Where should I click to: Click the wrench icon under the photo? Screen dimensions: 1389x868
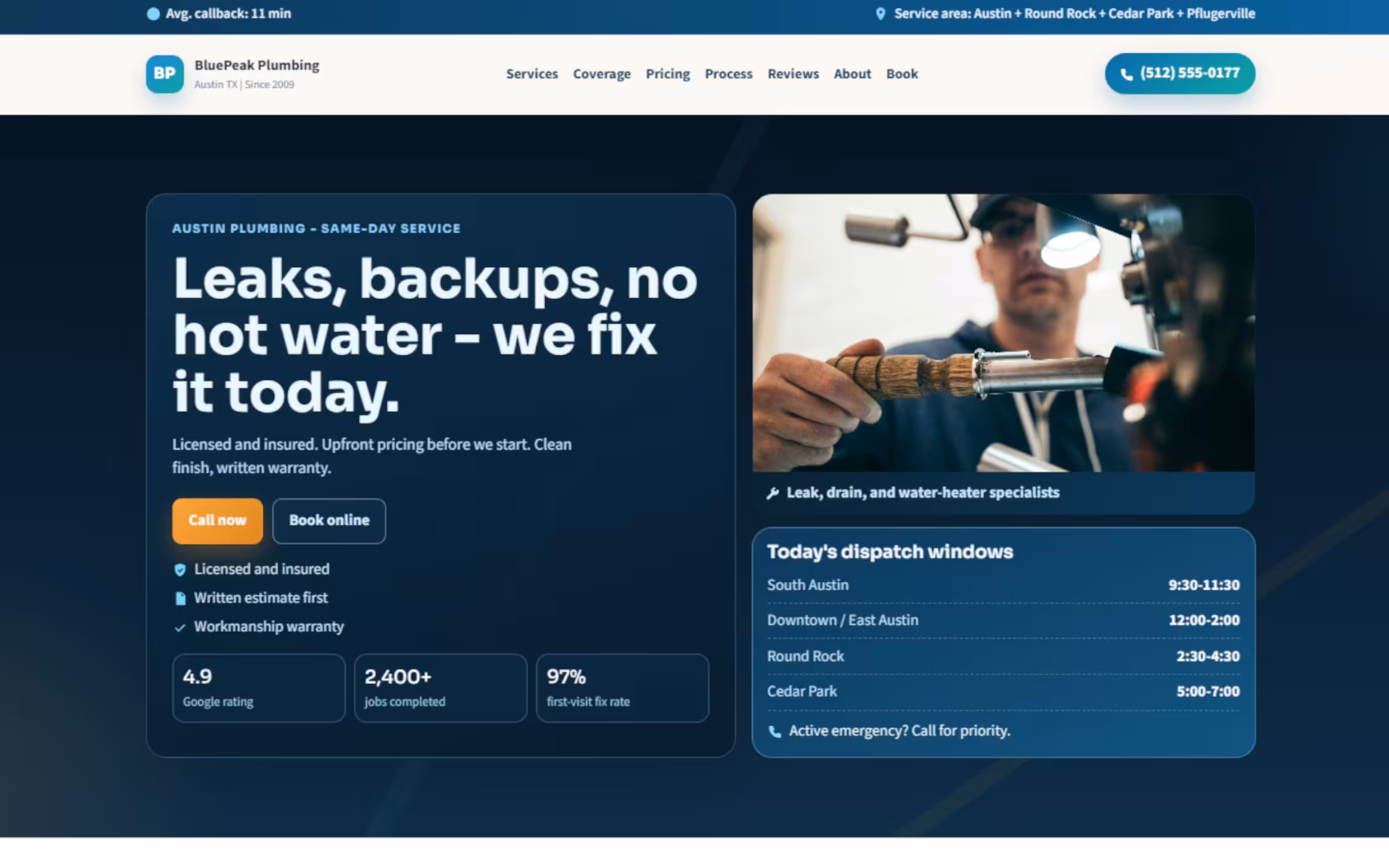tap(773, 493)
